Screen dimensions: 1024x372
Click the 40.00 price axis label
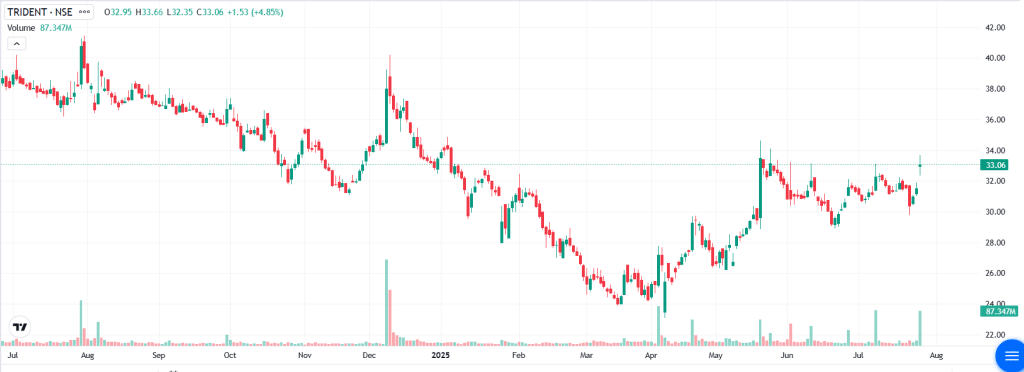point(995,58)
